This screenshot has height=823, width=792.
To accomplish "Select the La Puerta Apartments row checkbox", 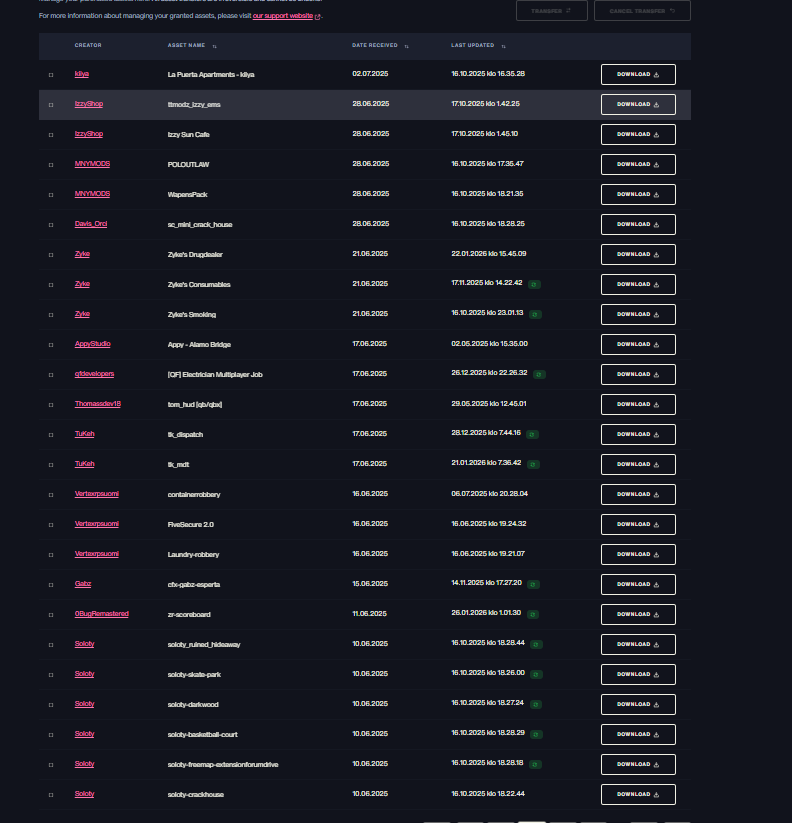I will [x=51, y=75].
